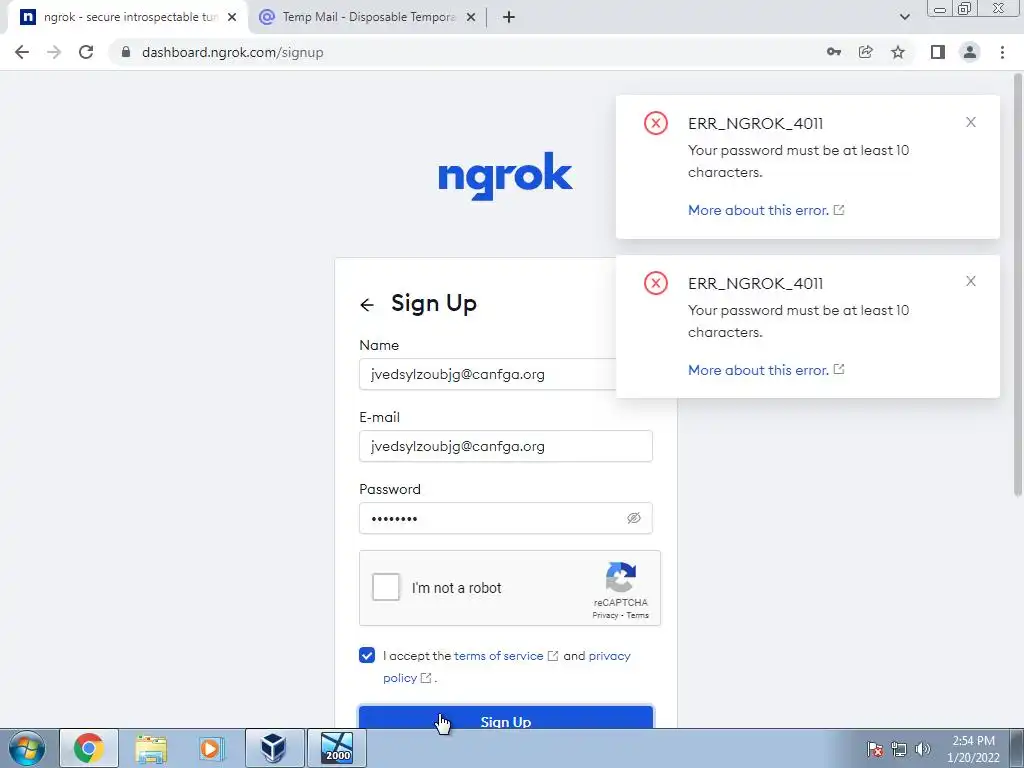
Task: Open the Chrome profile avatar menu
Action: pos(970,52)
